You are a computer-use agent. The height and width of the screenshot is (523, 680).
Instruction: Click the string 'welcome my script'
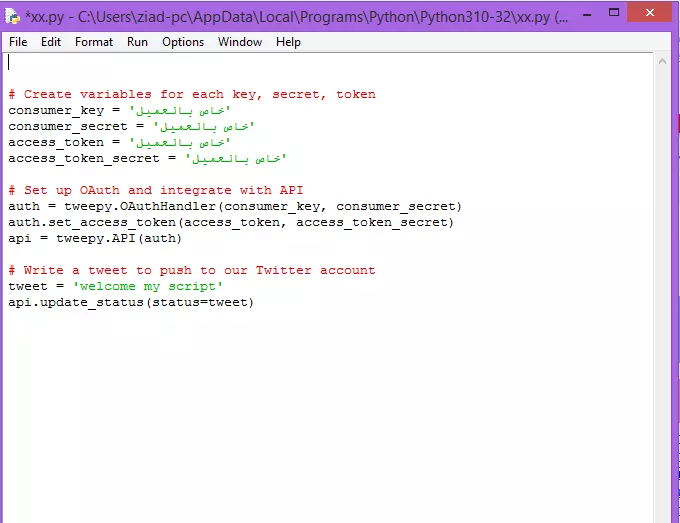click(147, 287)
